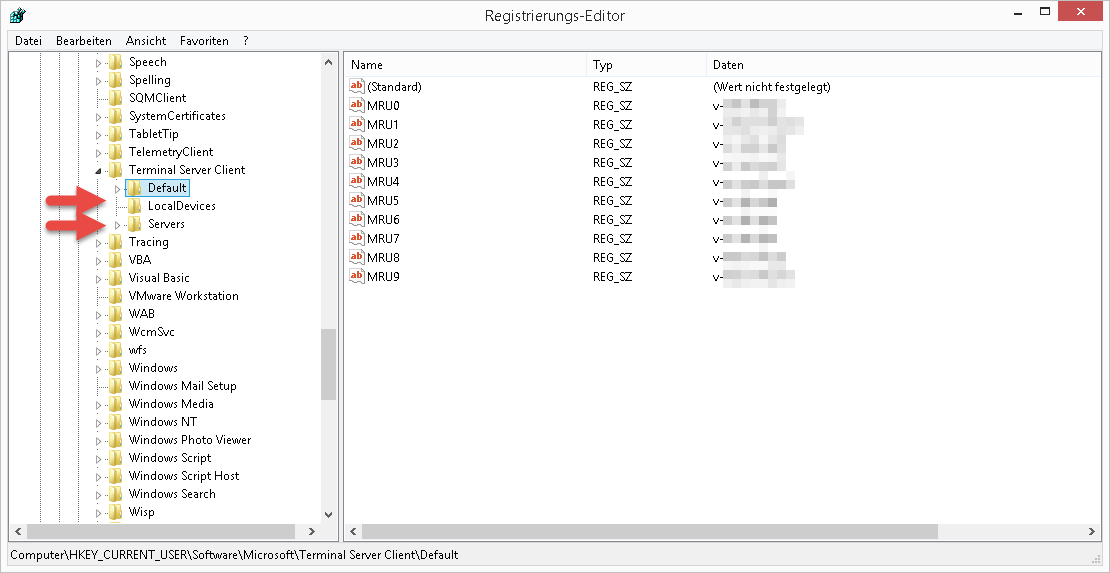Click the string value icon of MRU0
Viewport: 1110px width, 573px height.
(357, 106)
